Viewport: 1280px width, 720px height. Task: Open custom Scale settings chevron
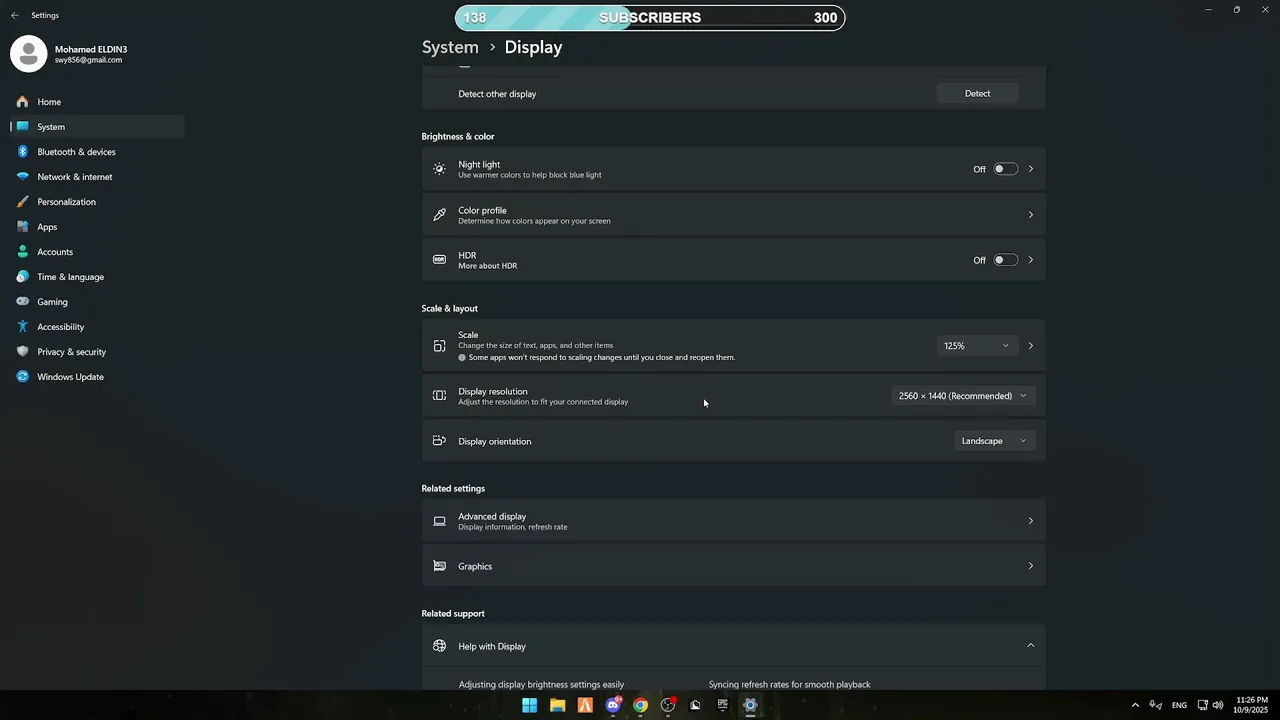pos(1031,346)
